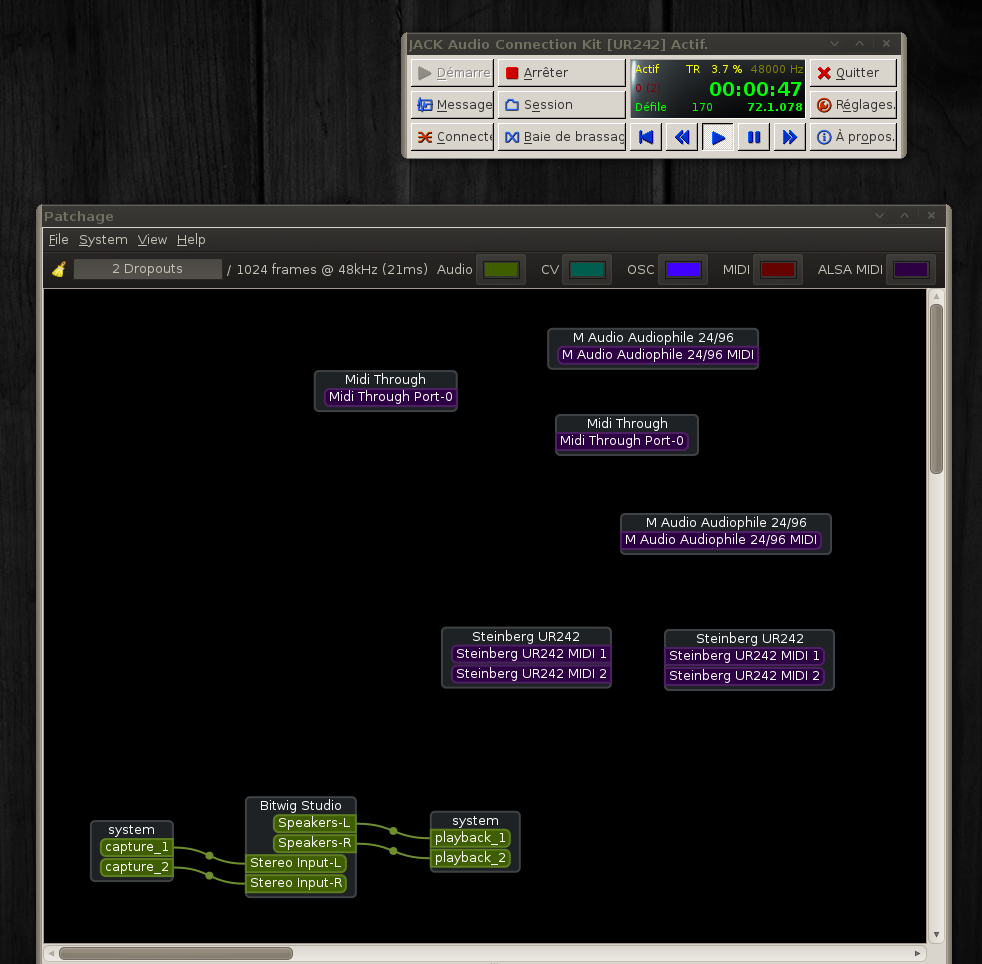Click the ALSA MIDI purple color swatch
This screenshot has width=982, height=964.
click(911, 269)
